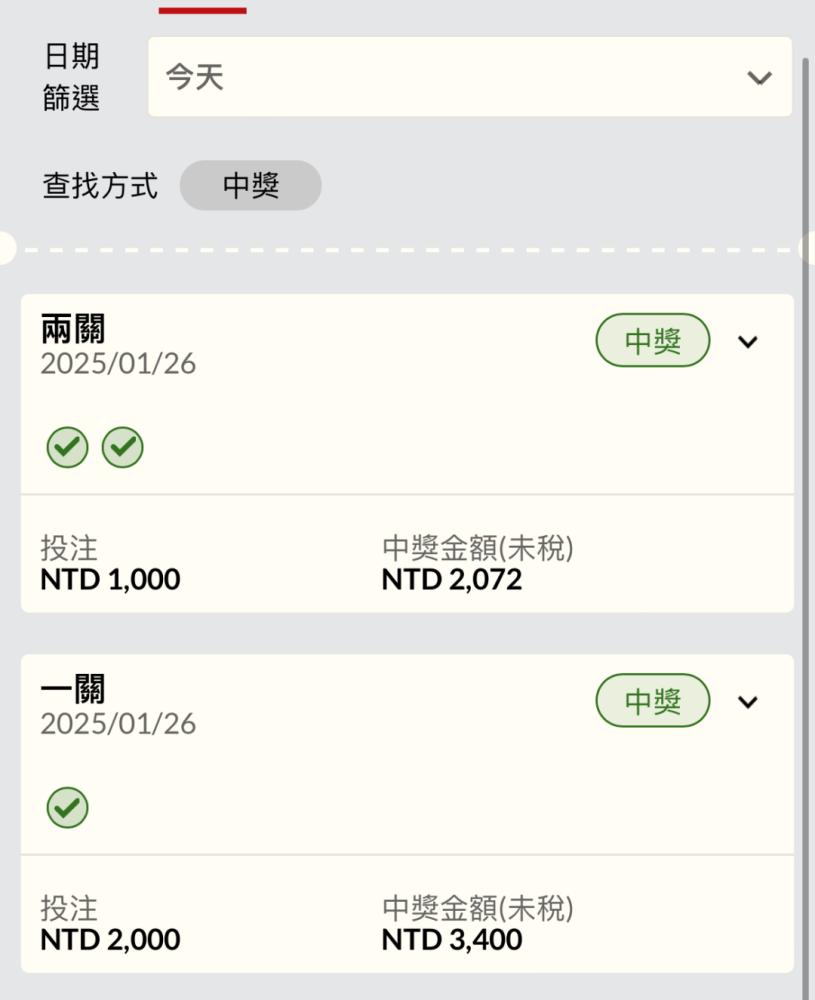Click the NTD 2,000 bet amount
Screen dimensions: 815x1000
click(x=110, y=940)
